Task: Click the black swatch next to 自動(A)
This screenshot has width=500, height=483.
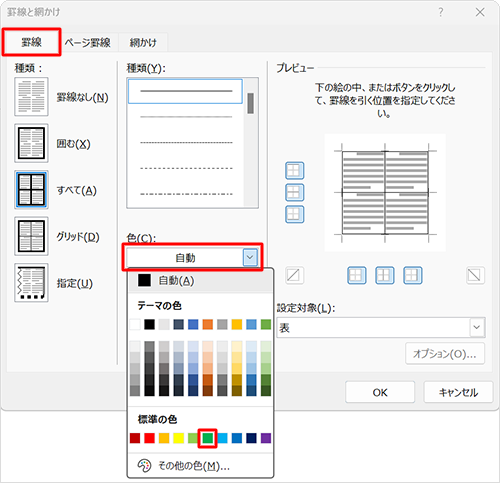Action: pos(144,280)
